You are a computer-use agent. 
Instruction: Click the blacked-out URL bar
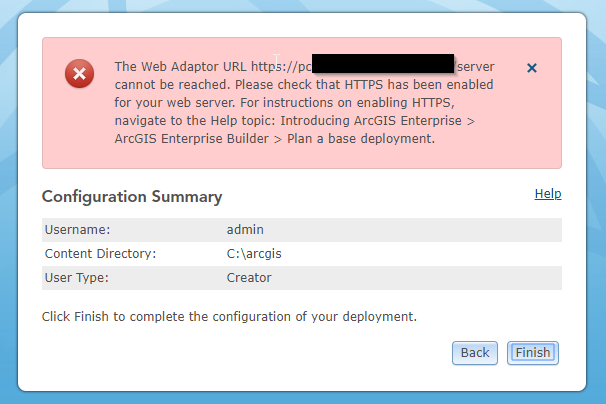[x=383, y=67]
